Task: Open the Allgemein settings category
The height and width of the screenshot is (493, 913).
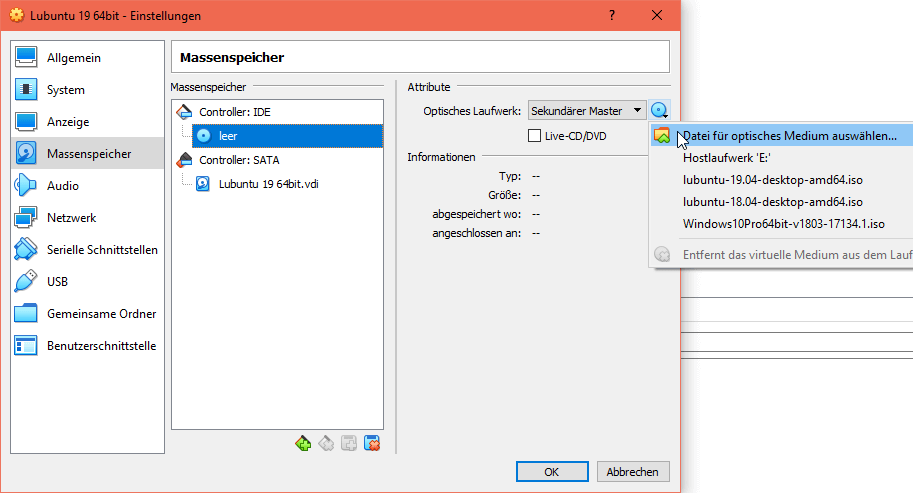Action: [x=87, y=58]
